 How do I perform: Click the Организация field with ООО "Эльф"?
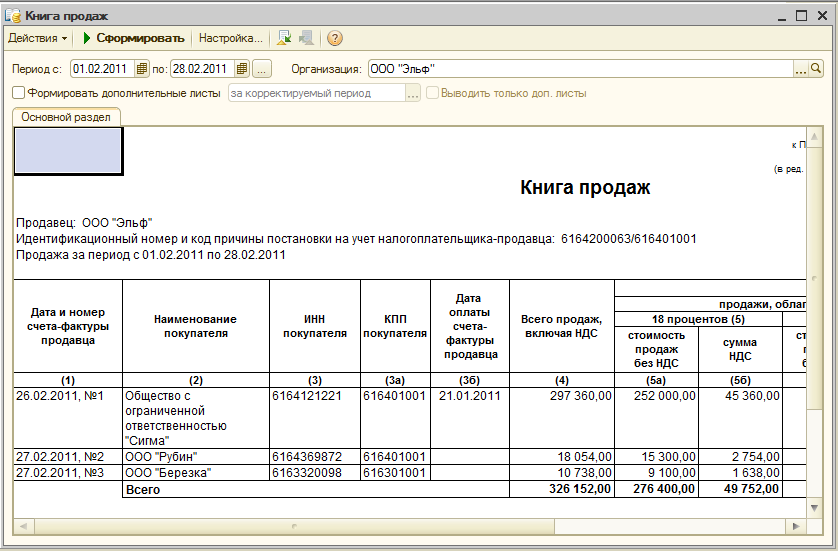coord(580,69)
